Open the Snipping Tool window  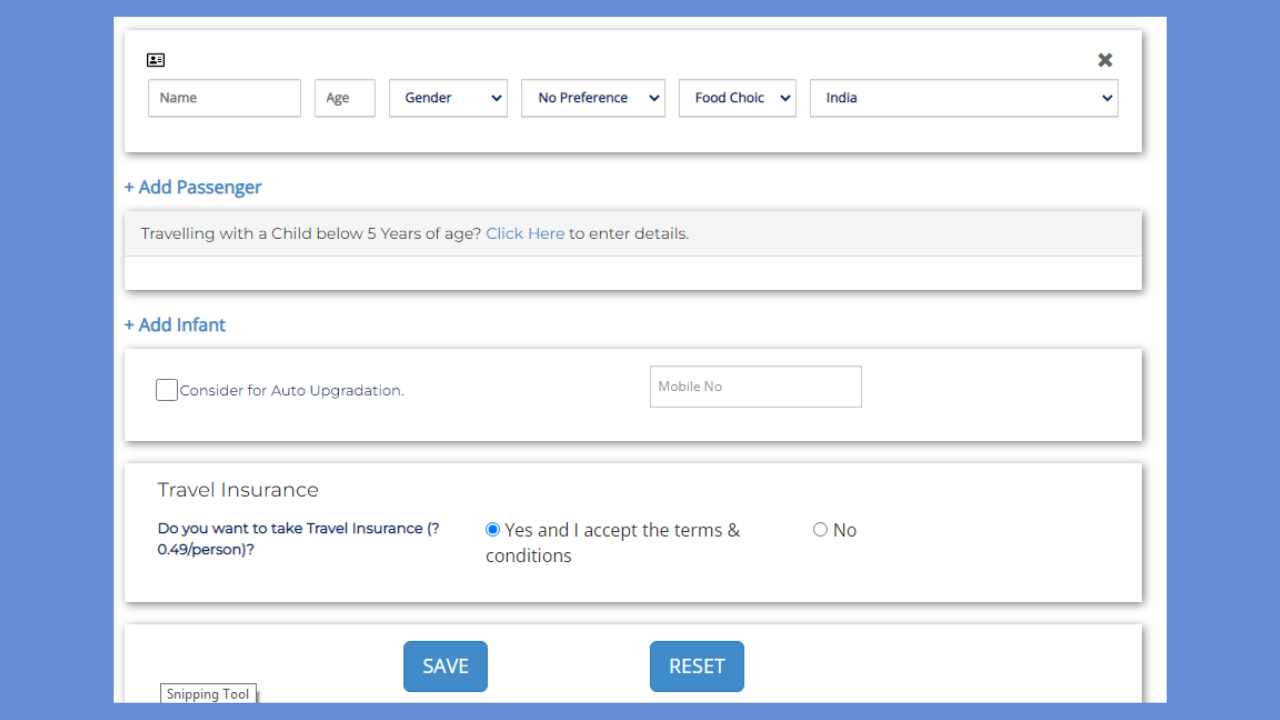click(x=208, y=693)
